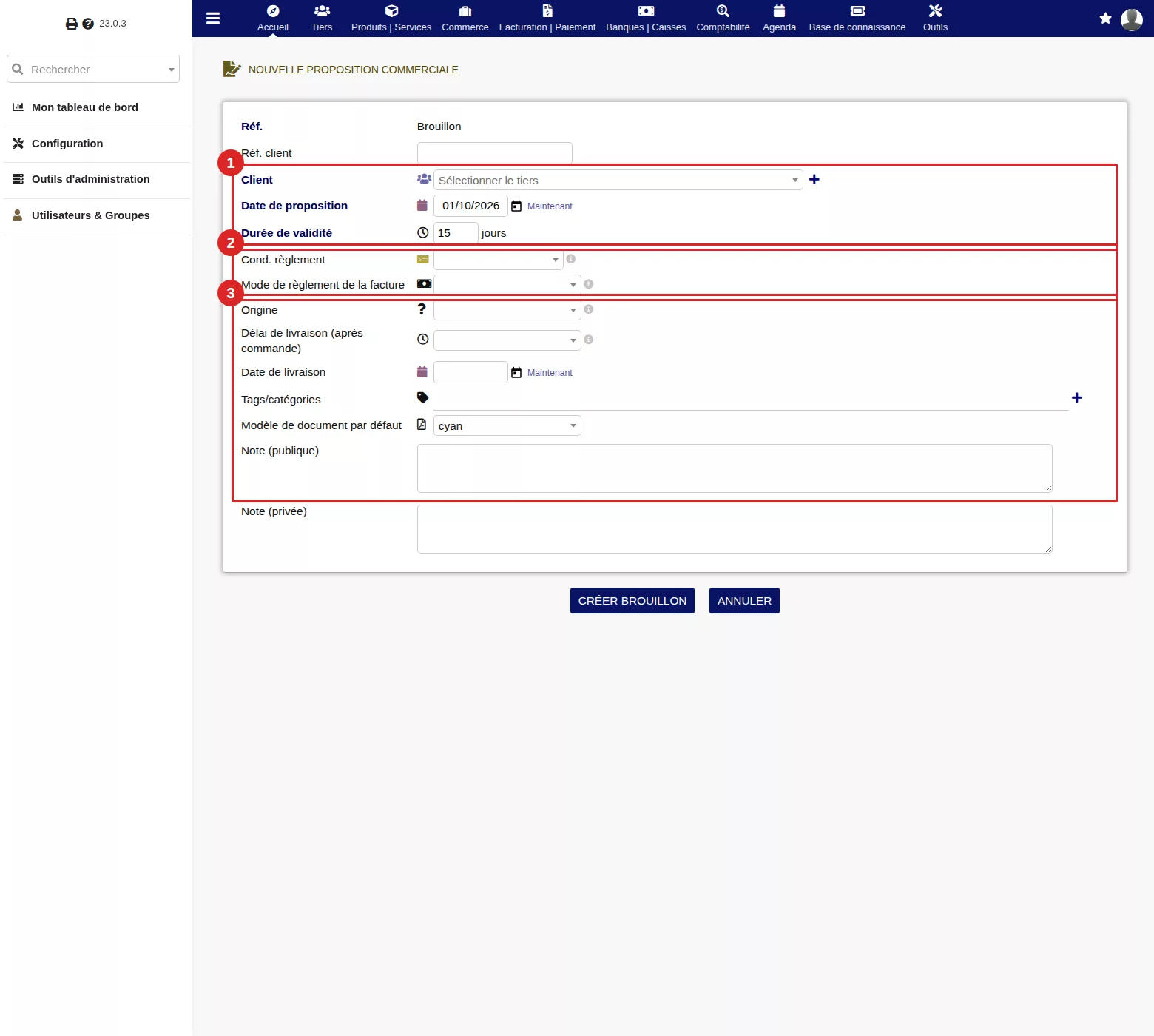Open Comptabilité menu
This screenshot has width=1154, height=1036.
723,18
